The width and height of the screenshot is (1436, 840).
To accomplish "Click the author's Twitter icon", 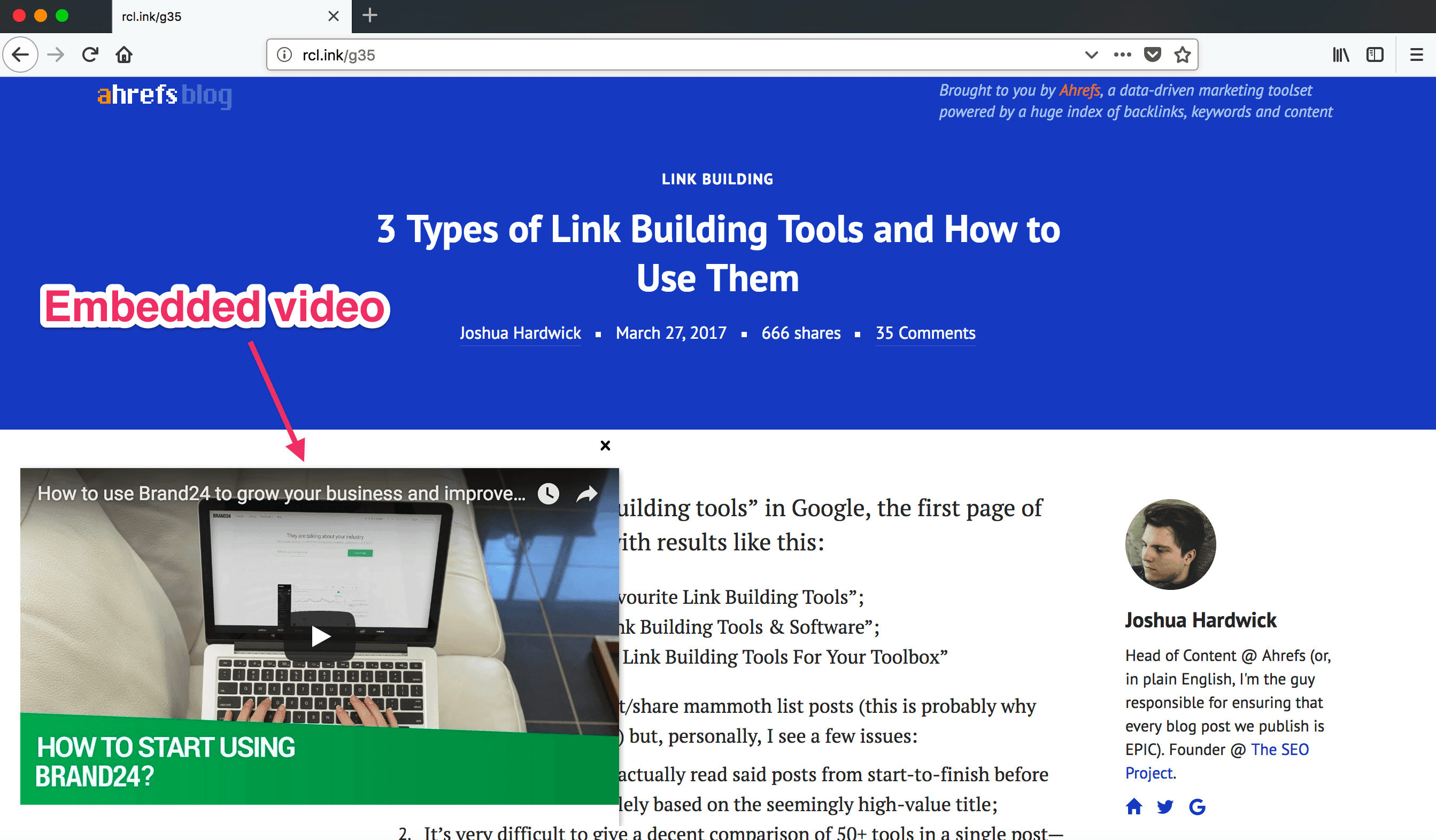I will click(1165, 806).
